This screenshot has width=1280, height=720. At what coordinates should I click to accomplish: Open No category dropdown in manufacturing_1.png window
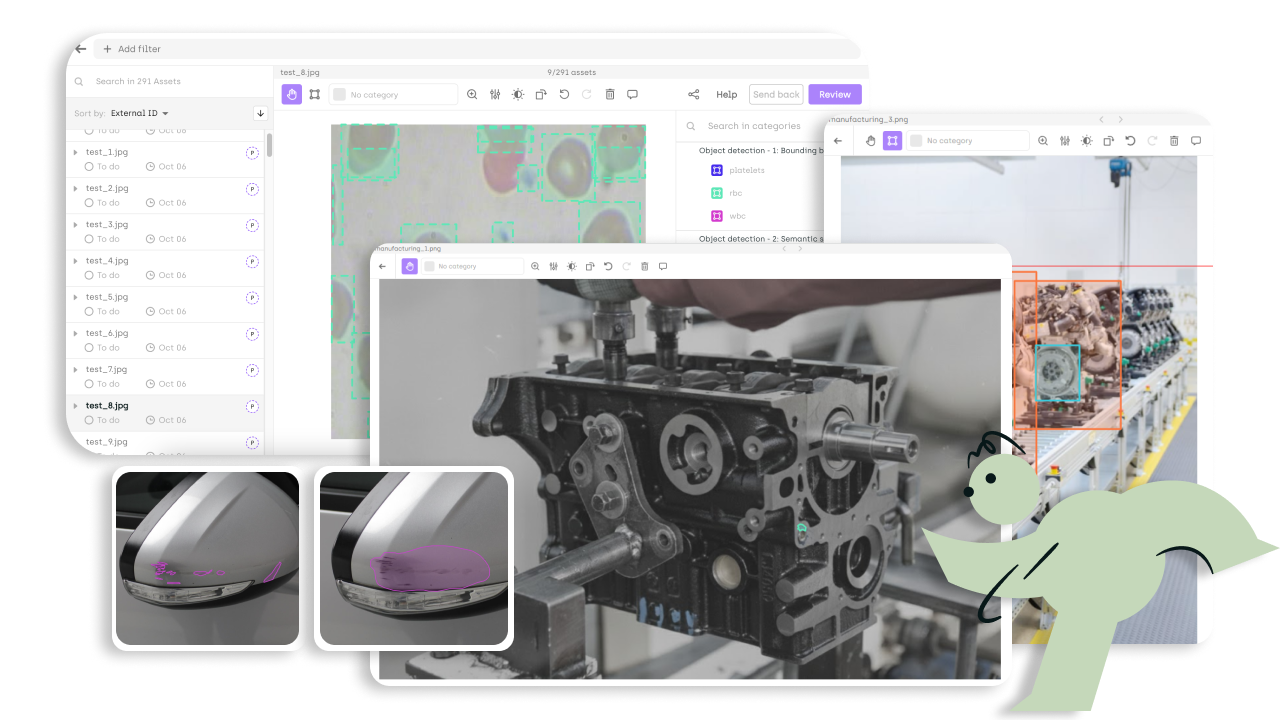point(472,266)
